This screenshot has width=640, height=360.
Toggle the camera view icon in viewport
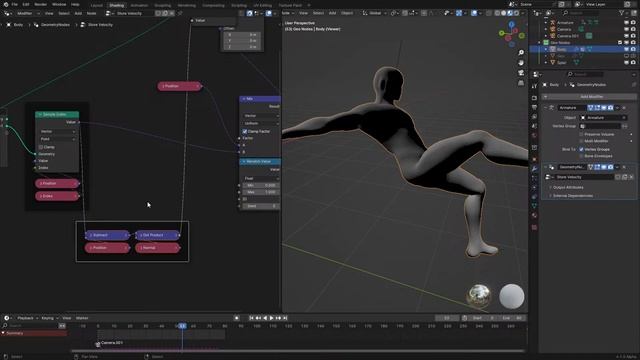tap(521, 73)
